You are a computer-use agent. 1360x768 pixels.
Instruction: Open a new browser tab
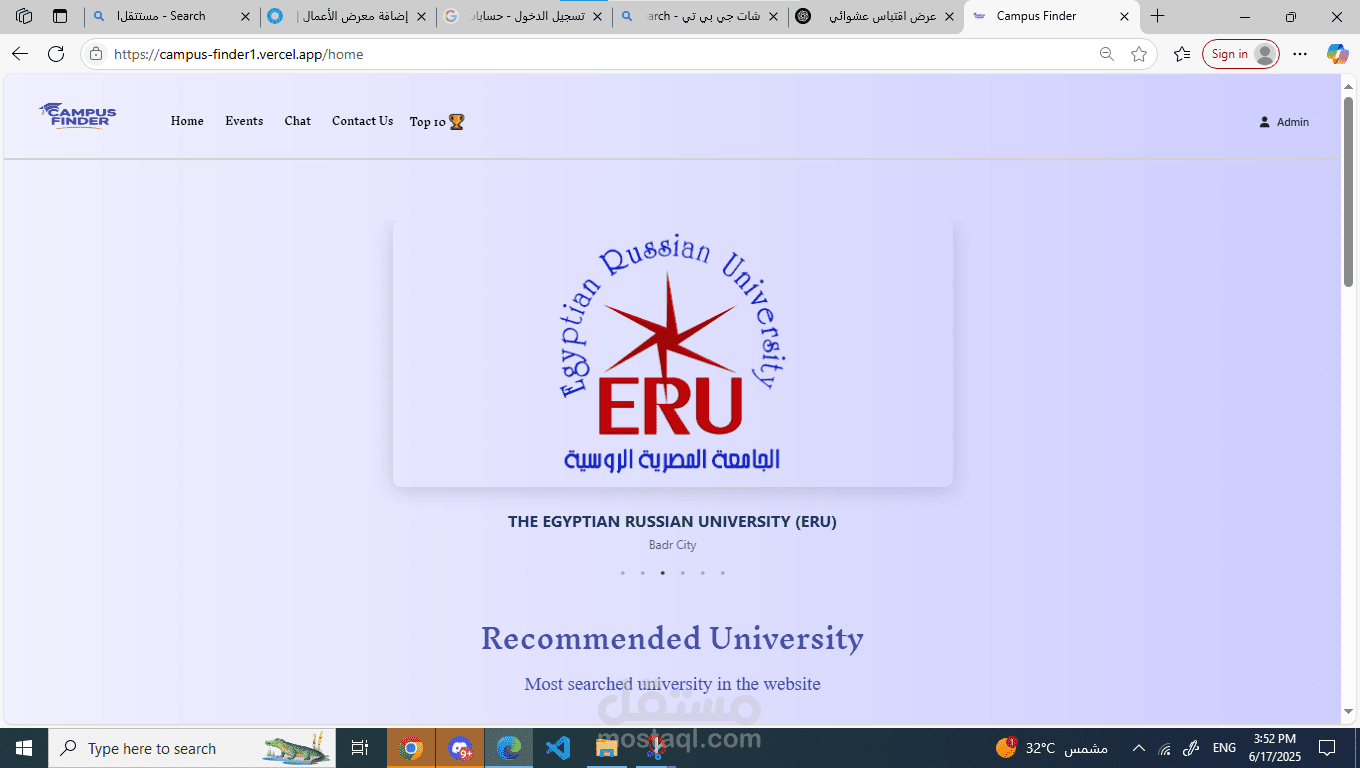[1157, 16]
